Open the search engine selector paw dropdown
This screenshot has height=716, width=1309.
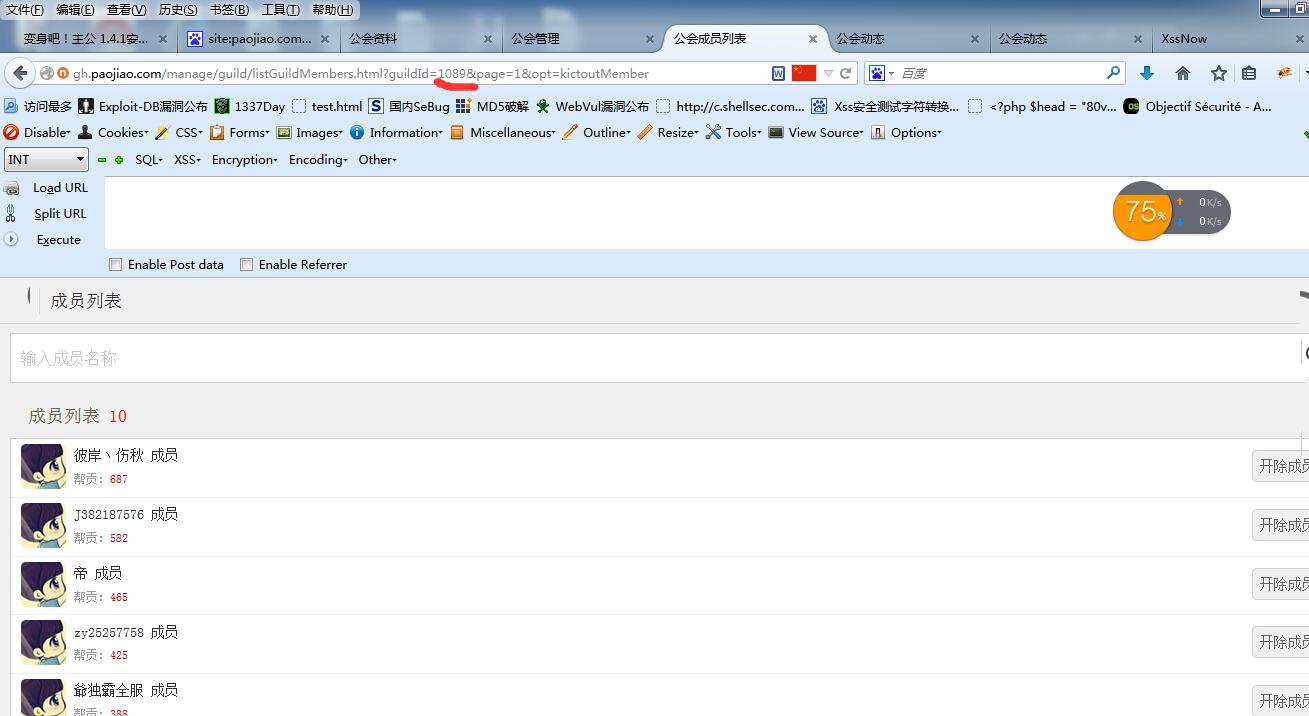click(x=881, y=73)
